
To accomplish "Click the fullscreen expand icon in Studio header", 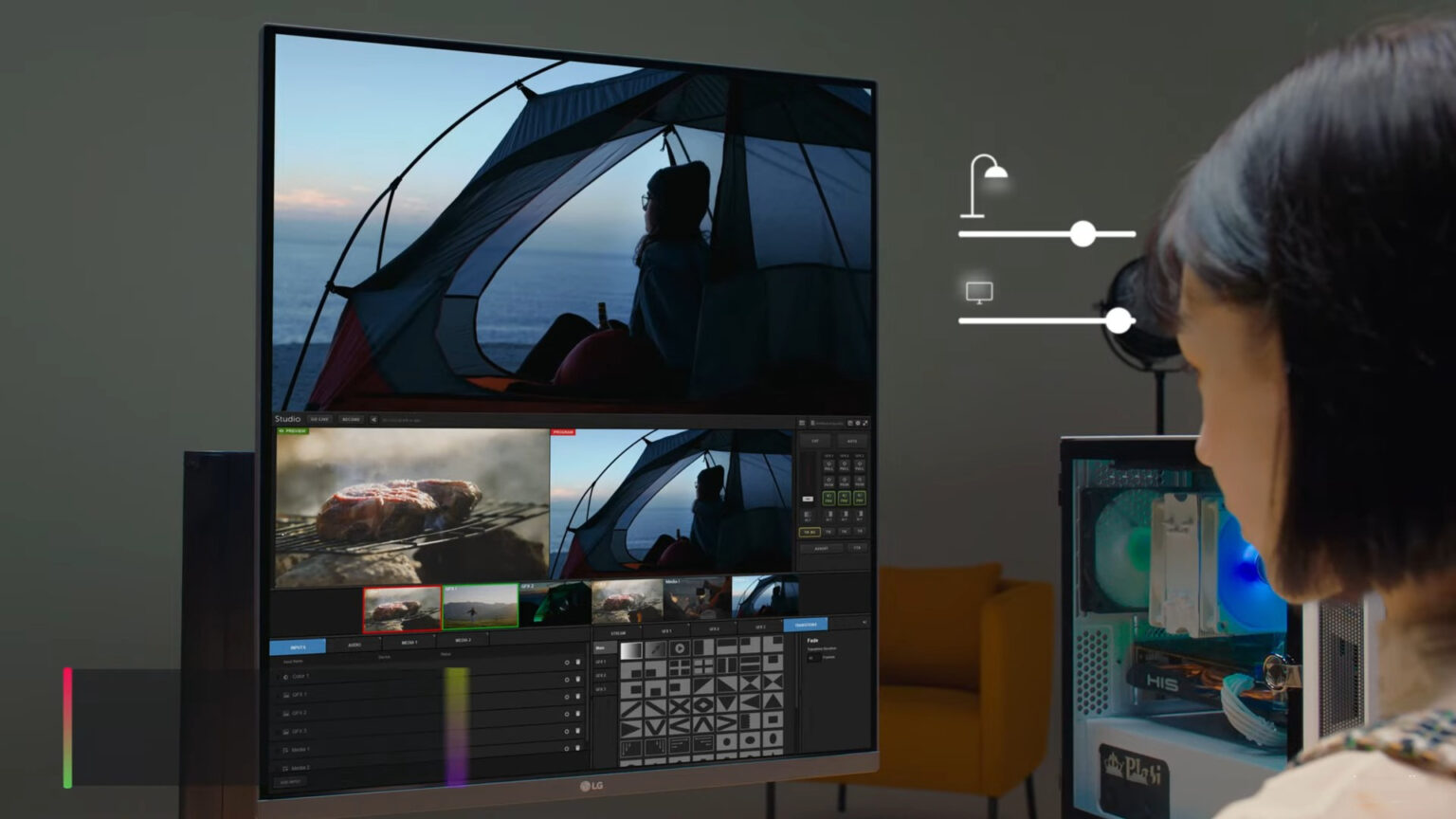I will pos(865,423).
